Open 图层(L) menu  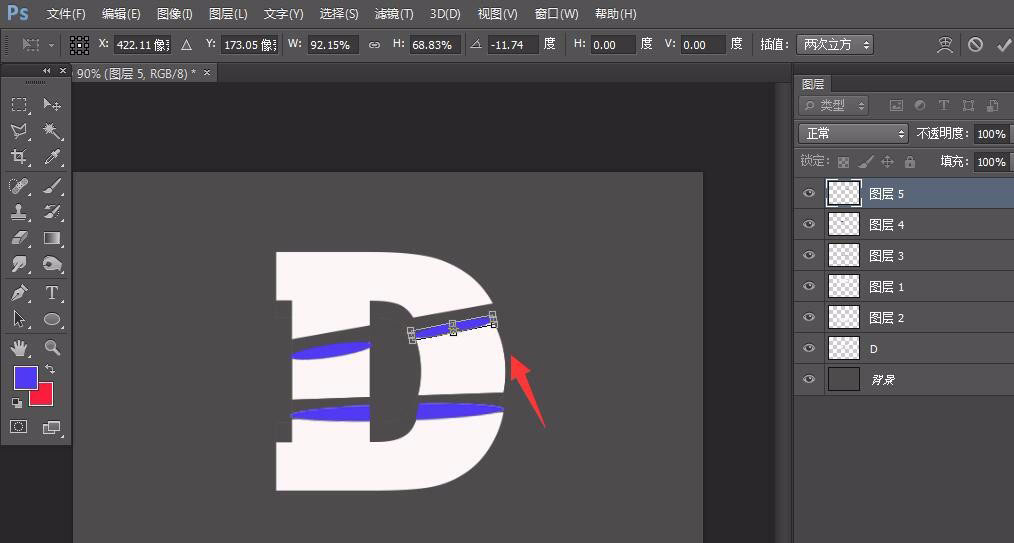tap(228, 14)
